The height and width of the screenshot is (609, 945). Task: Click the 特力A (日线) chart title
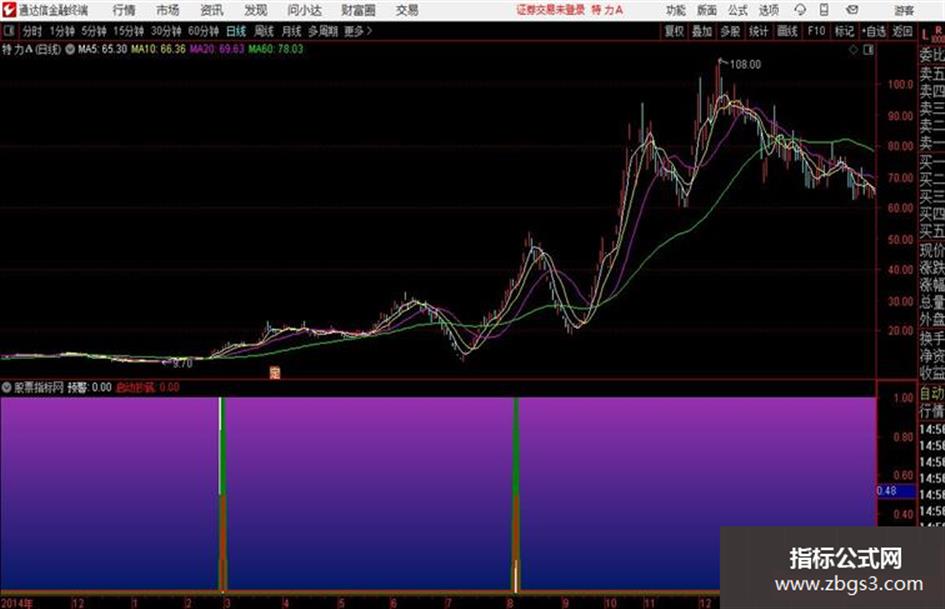click(31, 49)
